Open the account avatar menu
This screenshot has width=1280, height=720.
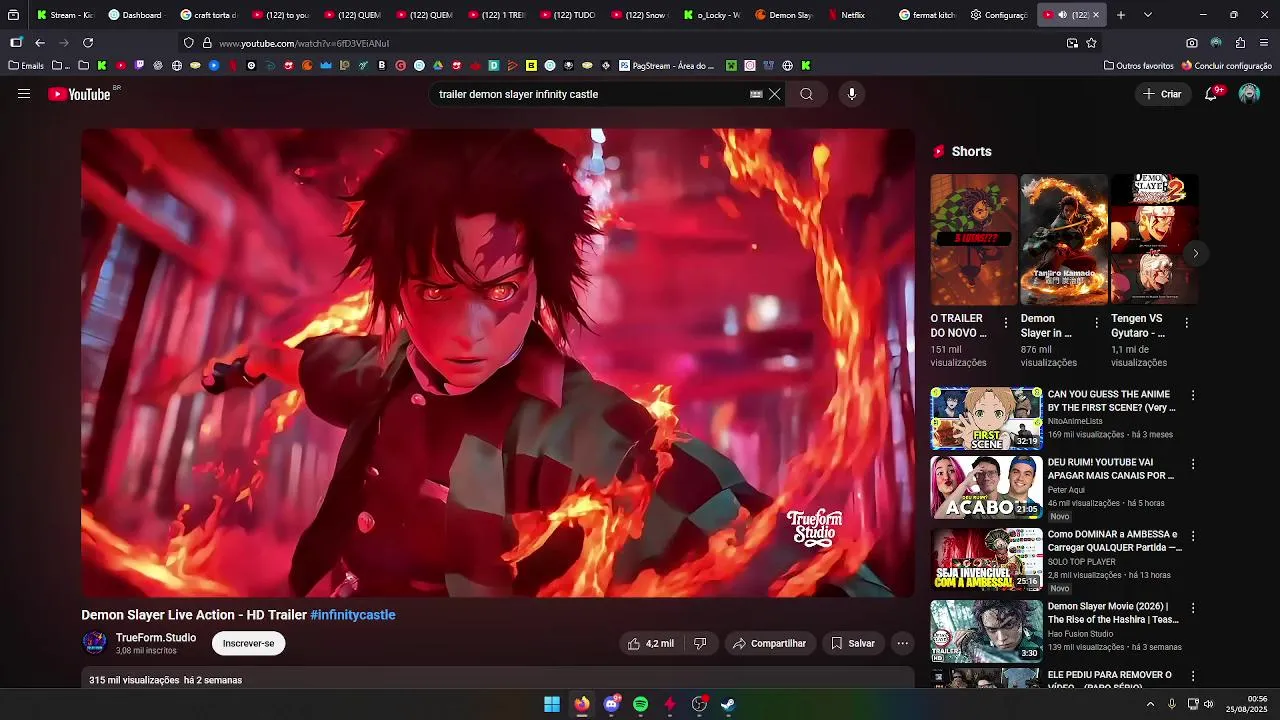tap(1249, 94)
